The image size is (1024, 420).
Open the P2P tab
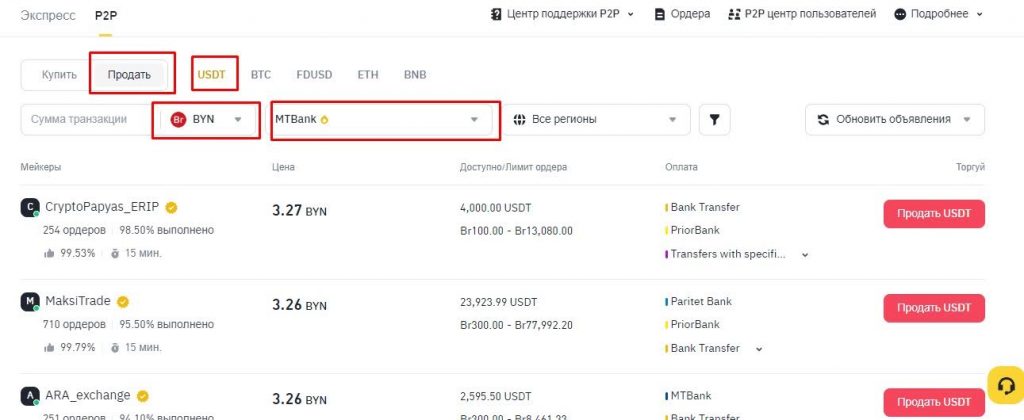pos(105,15)
